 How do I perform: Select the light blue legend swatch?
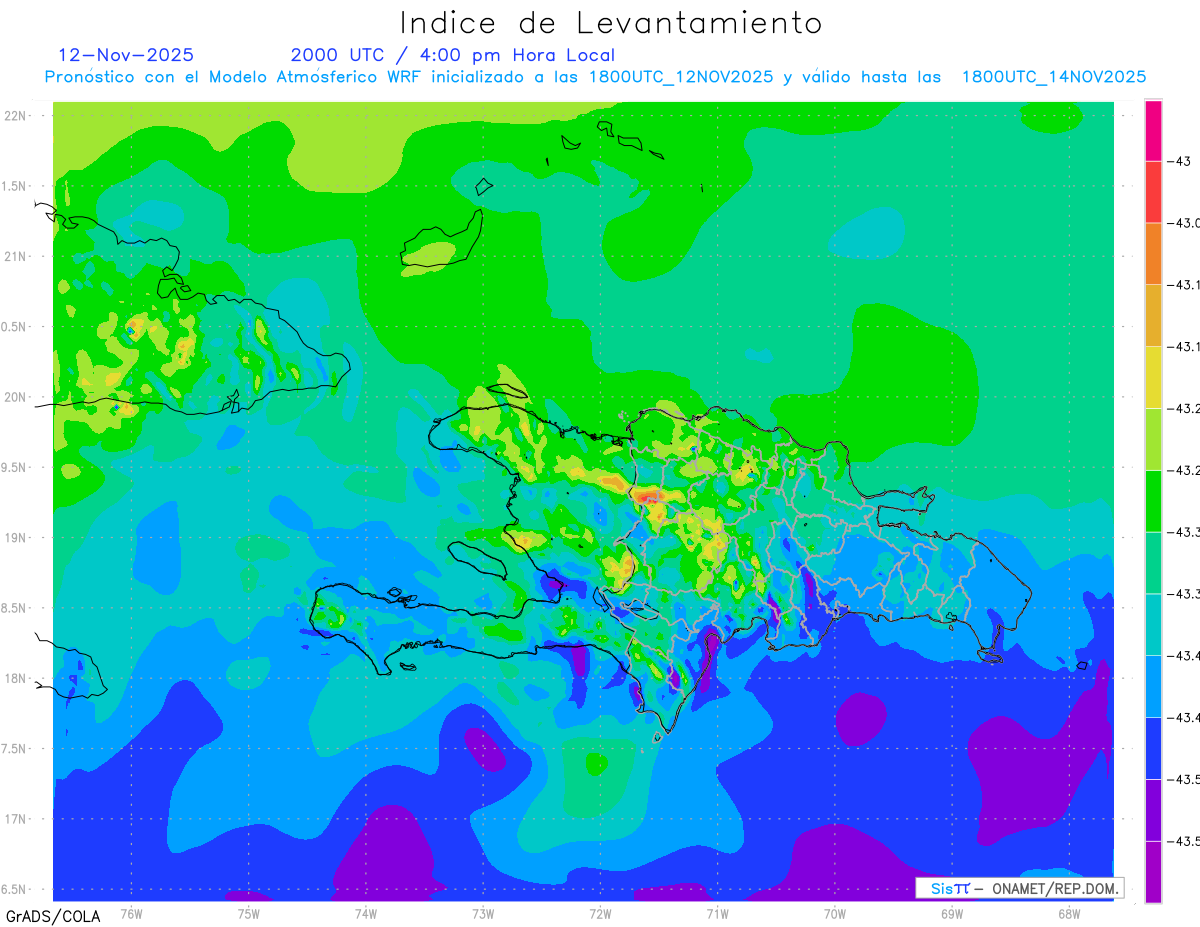click(x=1153, y=688)
